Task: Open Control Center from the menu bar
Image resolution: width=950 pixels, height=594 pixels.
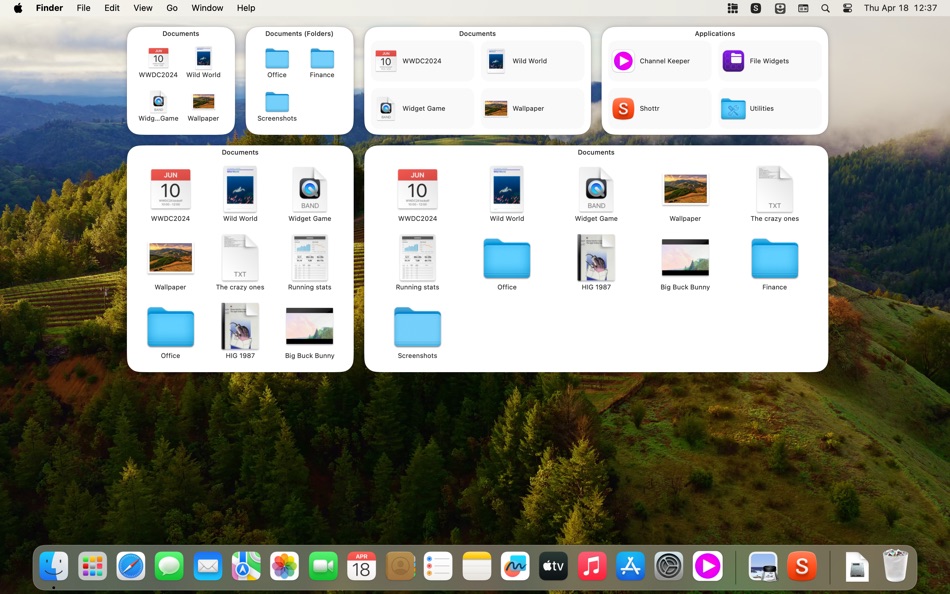Action: pyautogui.click(x=846, y=8)
